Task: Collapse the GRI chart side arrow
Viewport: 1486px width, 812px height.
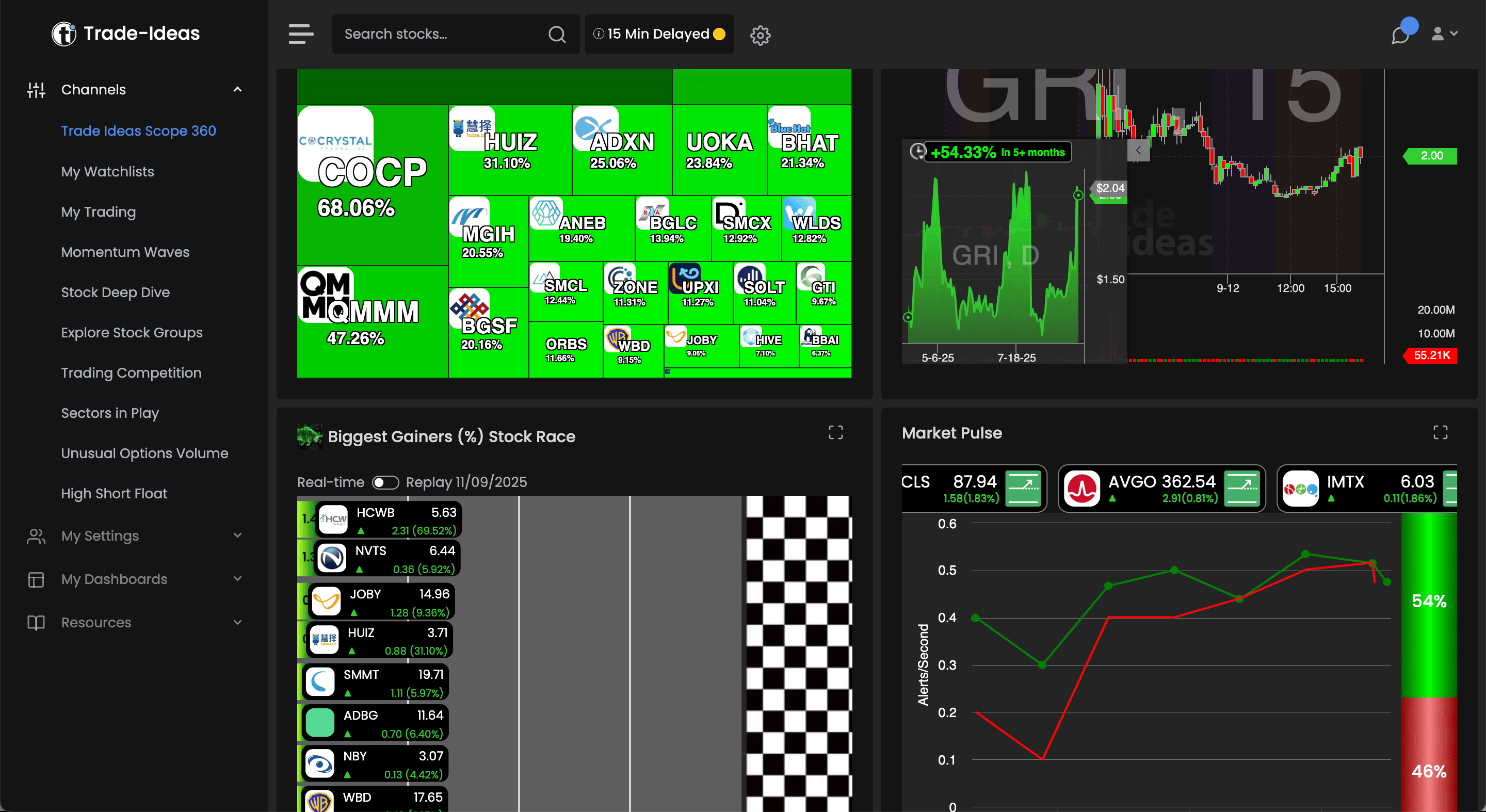Action: click(x=1138, y=151)
